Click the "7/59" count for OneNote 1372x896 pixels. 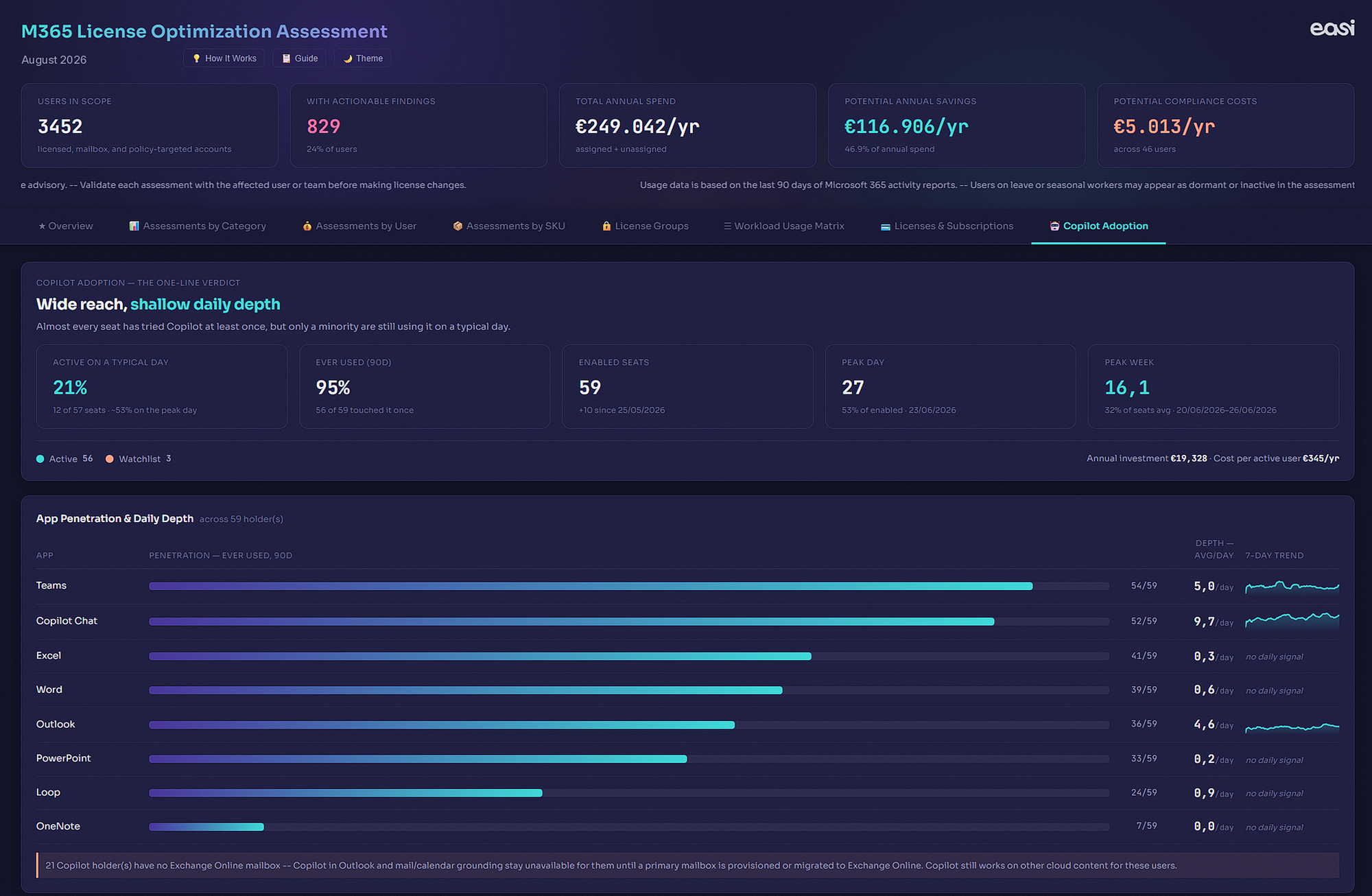[x=1146, y=826]
